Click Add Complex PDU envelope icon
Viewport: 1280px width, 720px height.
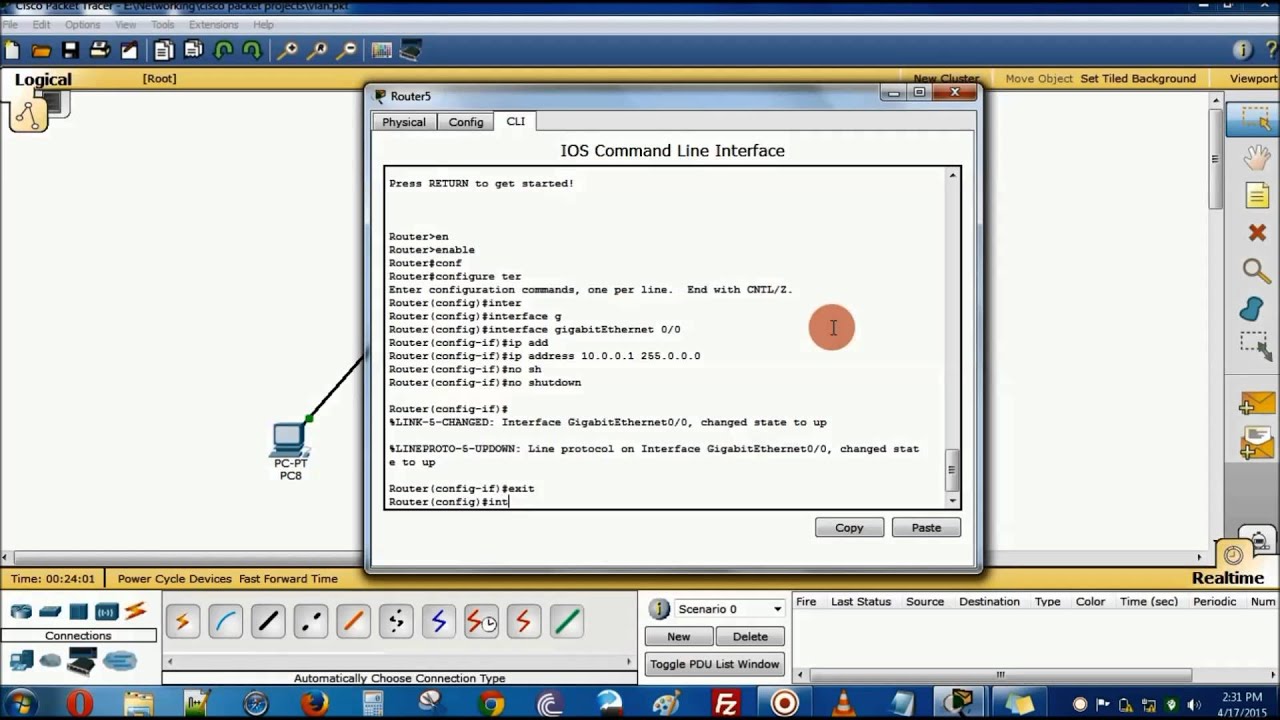(x=1257, y=441)
